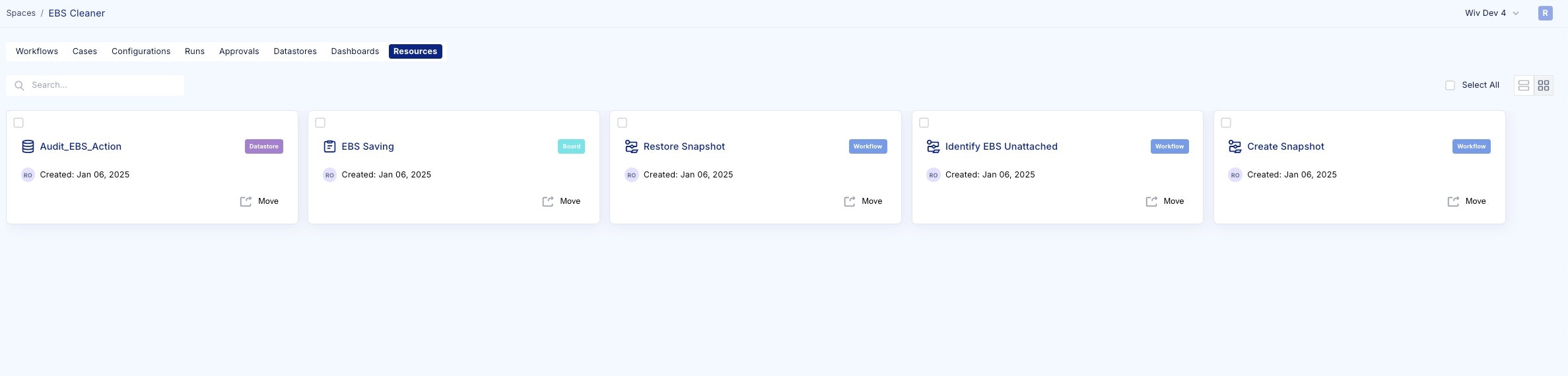This screenshot has width=1568, height=376.
Task: Click Workflow badge on Restore Snapshot card
Action: (x=868, y=146)
